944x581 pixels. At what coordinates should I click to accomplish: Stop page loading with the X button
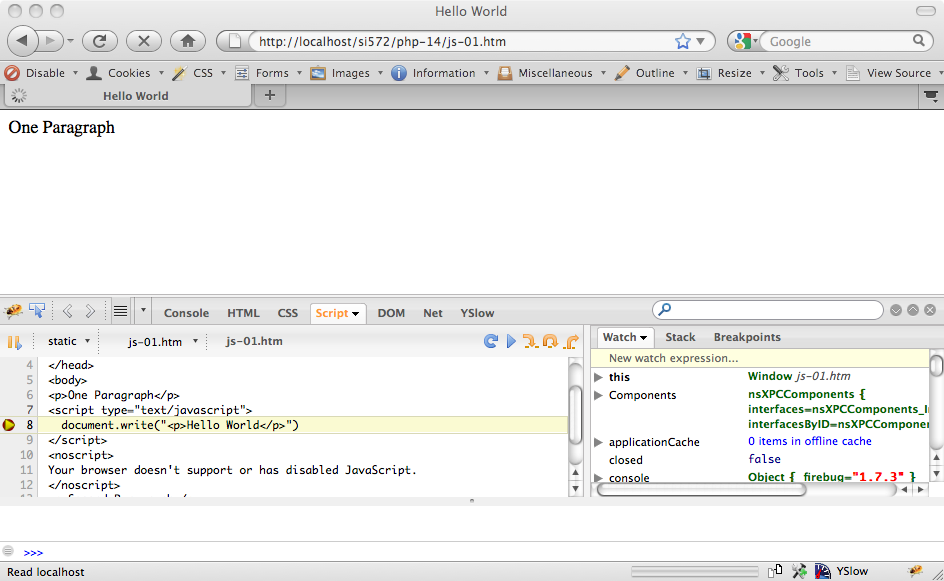143,41
